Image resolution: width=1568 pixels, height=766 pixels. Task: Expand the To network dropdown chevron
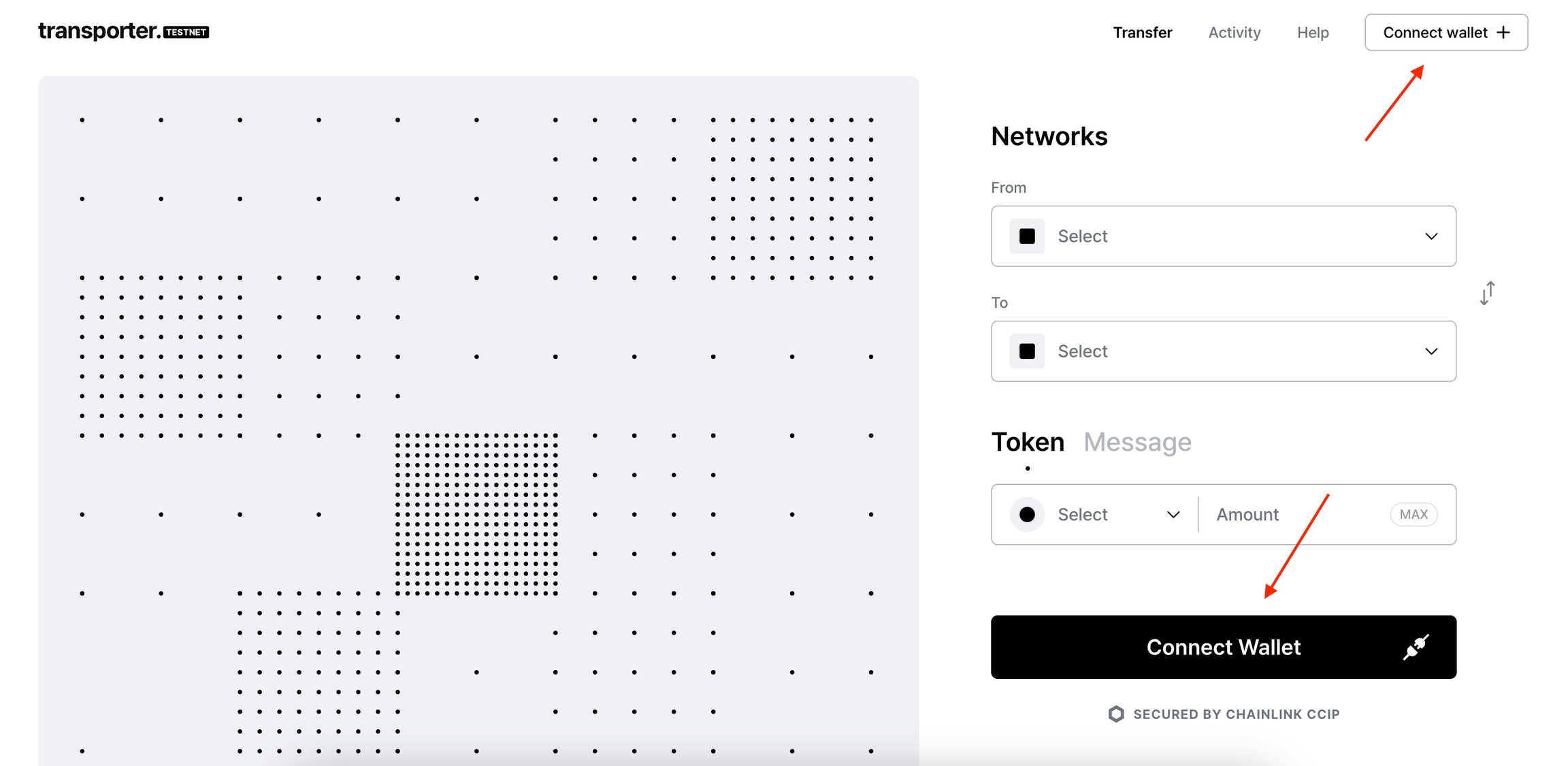pos(1431,351)
